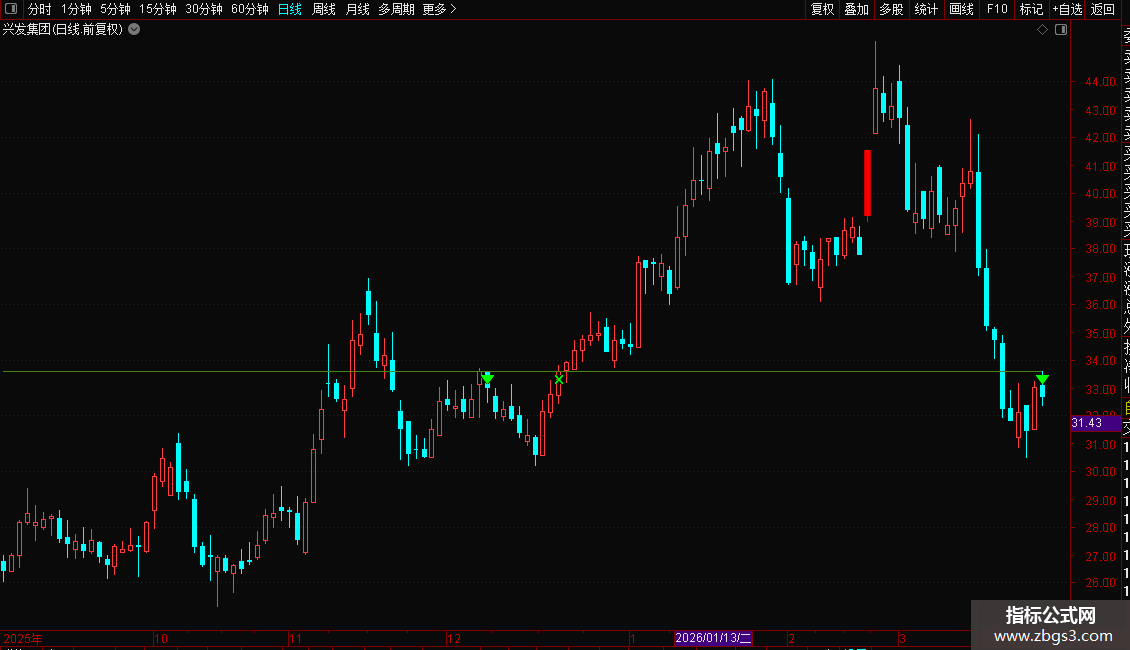Click the 2025年 label on time axis
The width and height of the screenshot is (1130, 650).
[22, 638]
